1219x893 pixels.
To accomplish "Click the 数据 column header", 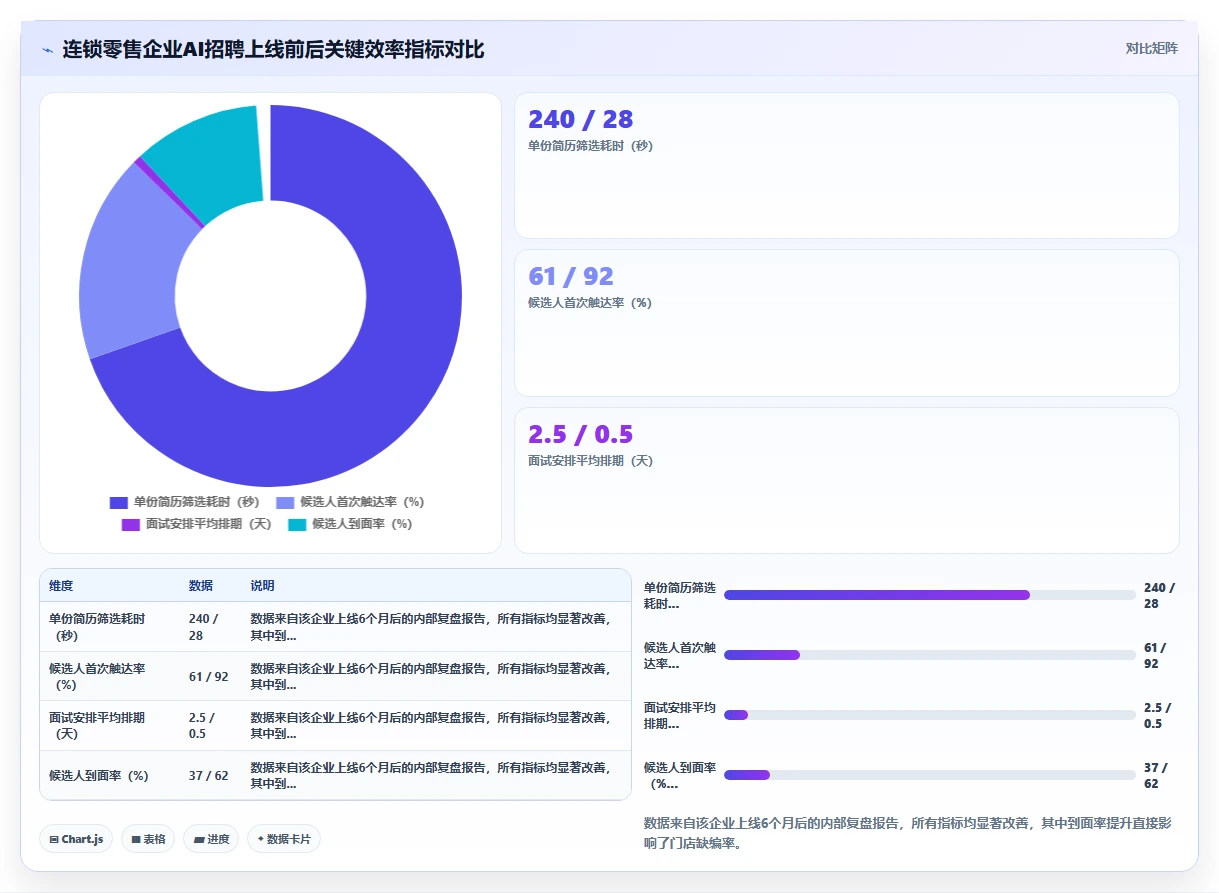I will pos(201,586).
